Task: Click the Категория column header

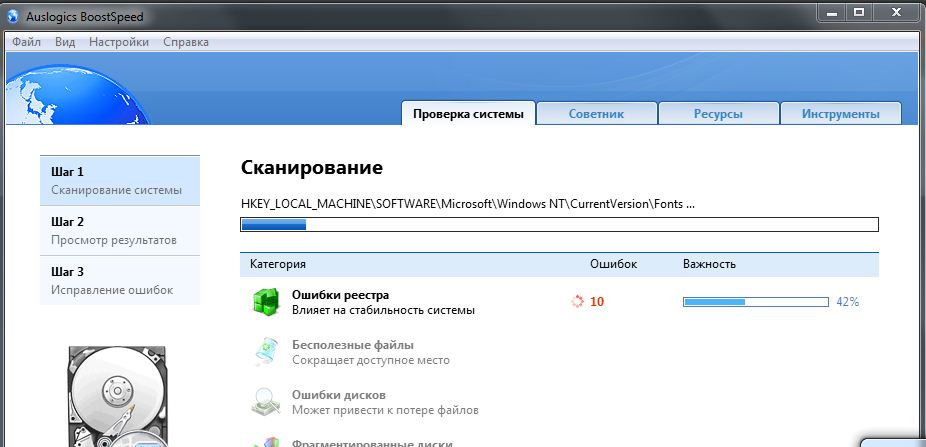Action: click(x=278, y=264)
